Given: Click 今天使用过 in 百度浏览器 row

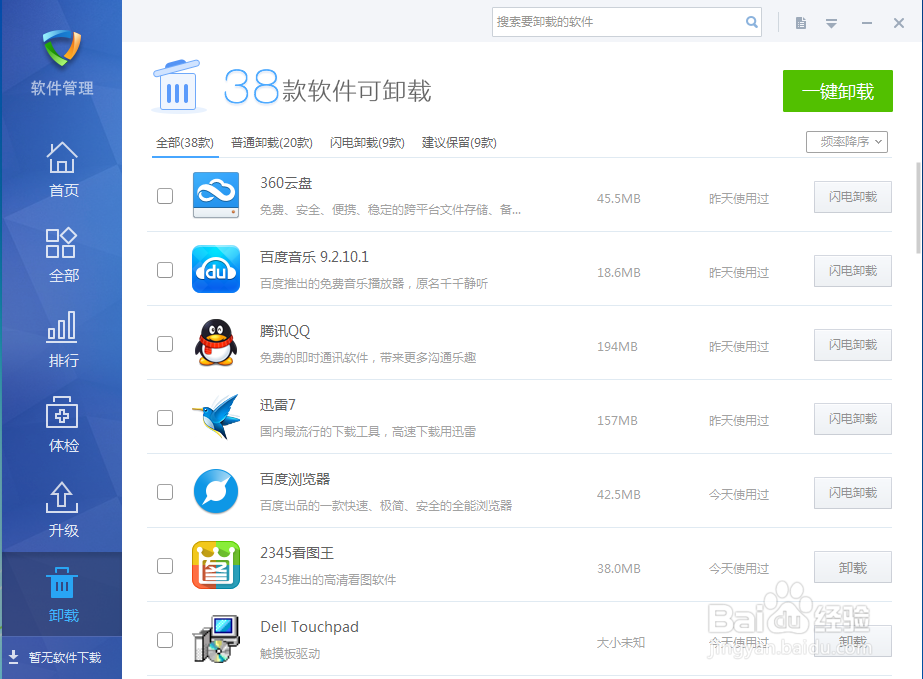Looking at the screenshot, I should [739, 495].
